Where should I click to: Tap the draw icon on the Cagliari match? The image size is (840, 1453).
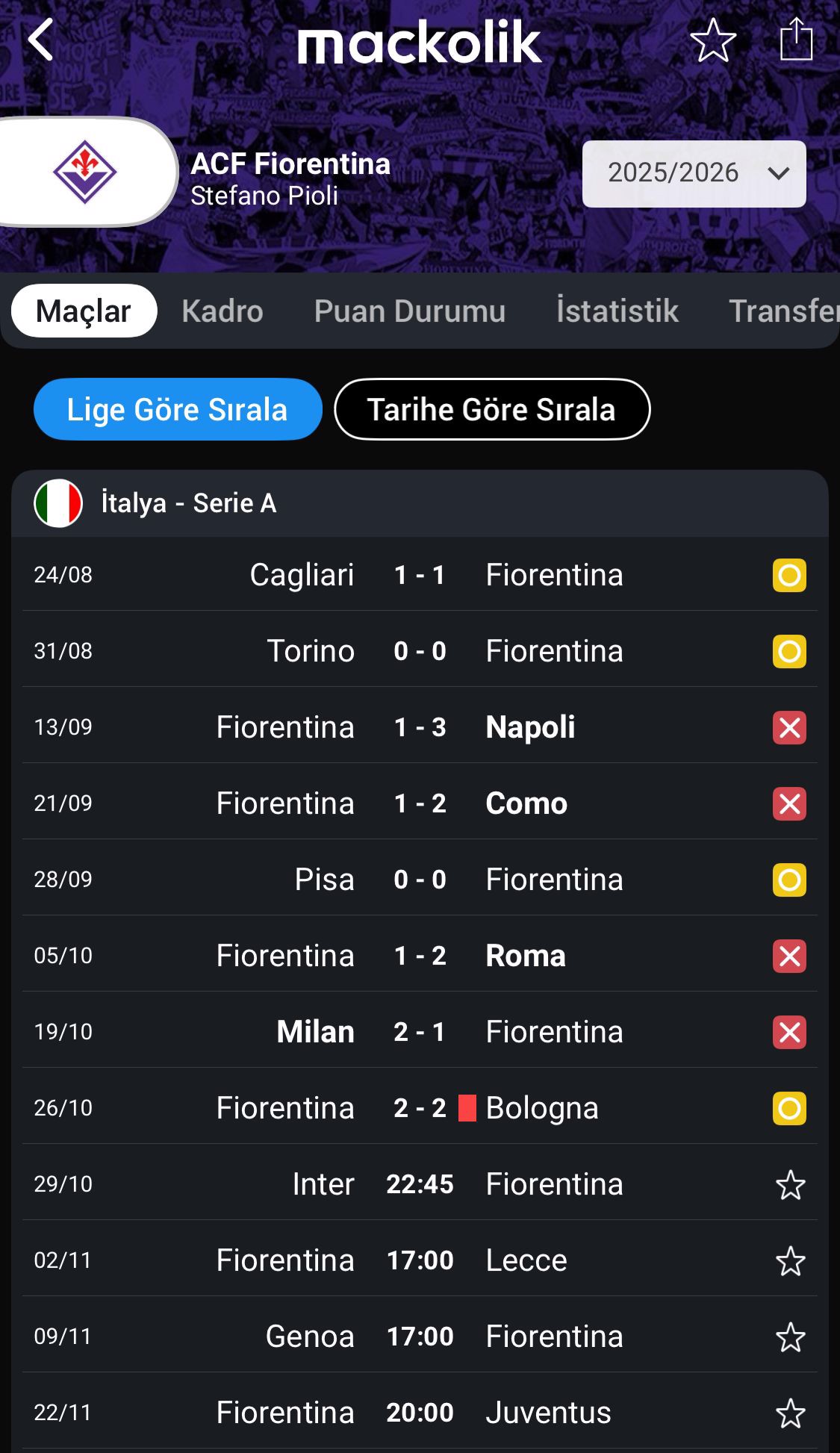(789, 576)
